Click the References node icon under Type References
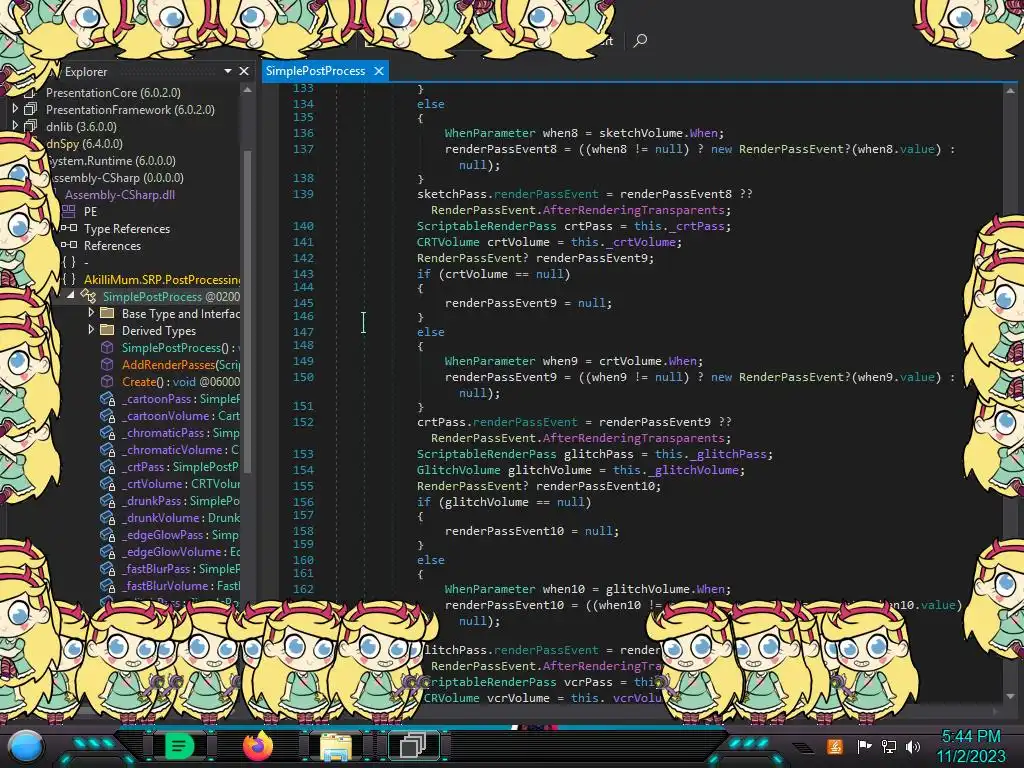Viewport: 1024px width, 768px height. coord(69,245)
